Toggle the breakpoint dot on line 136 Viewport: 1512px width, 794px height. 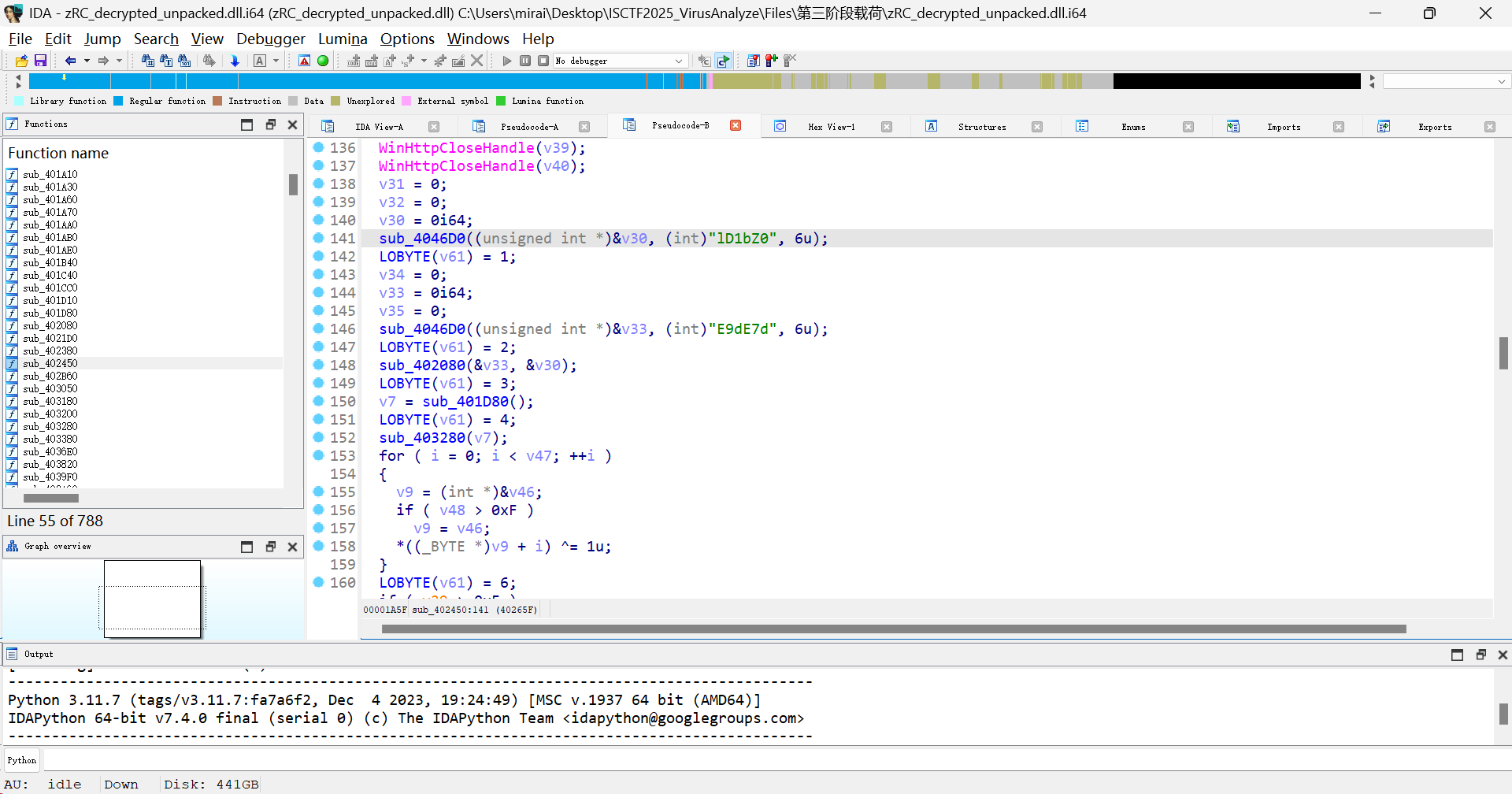tap(318, 147)
